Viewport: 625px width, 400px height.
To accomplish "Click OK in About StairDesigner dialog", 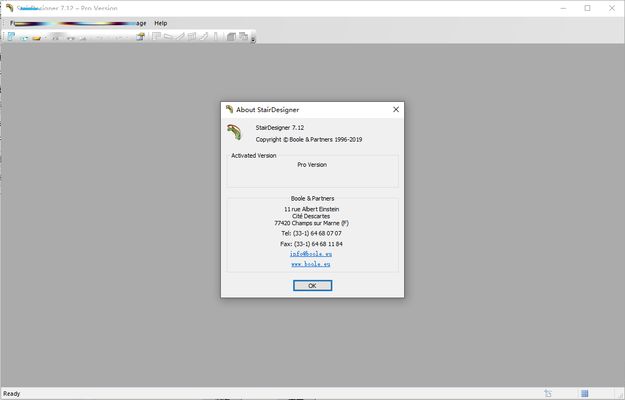I will [x=312, y=285].
